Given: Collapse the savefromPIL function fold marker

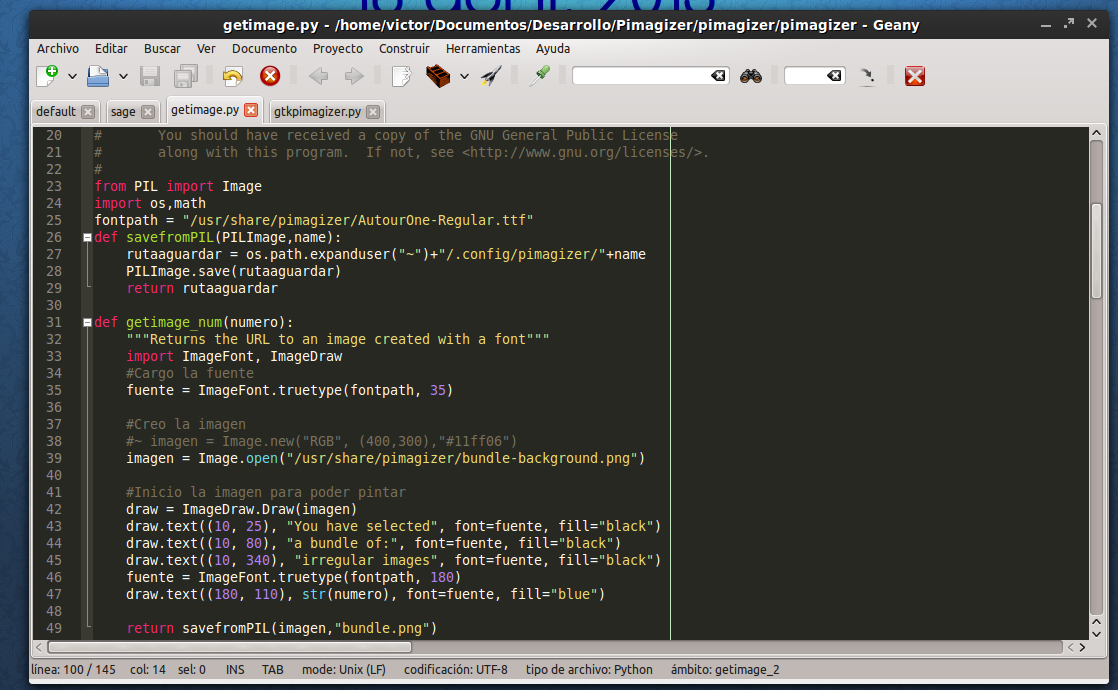Looking at the screenshot, I should pos(87,238).
